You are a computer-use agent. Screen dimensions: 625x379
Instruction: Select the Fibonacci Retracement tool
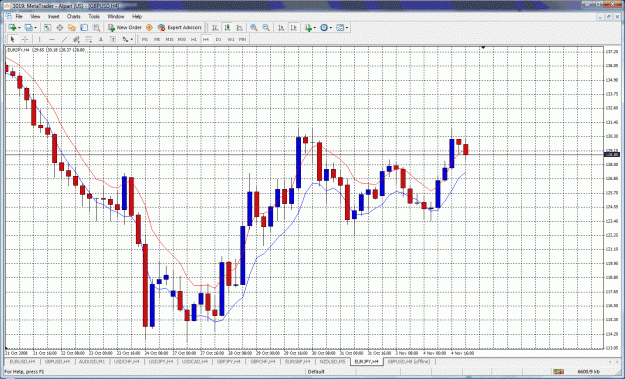[88, 39]
